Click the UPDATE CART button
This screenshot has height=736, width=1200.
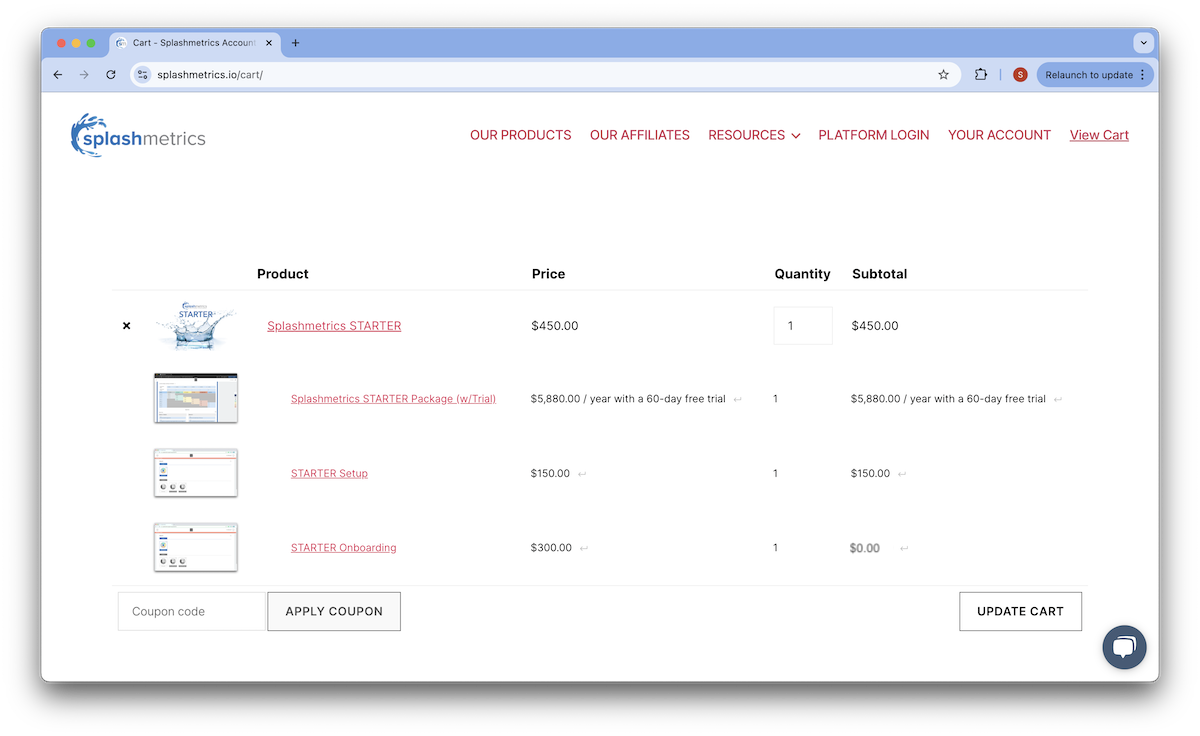[x=1020, y=611]
